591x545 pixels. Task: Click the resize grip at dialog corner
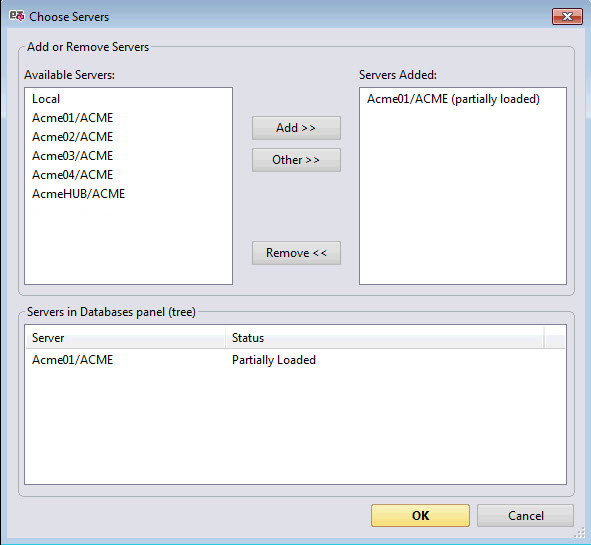[579, 533]
